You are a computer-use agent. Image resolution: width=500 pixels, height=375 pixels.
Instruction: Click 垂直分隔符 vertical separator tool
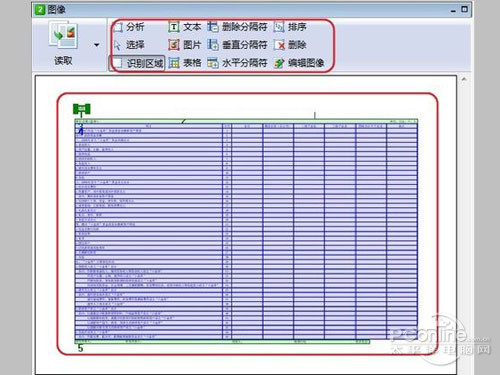tap(237, 45)
